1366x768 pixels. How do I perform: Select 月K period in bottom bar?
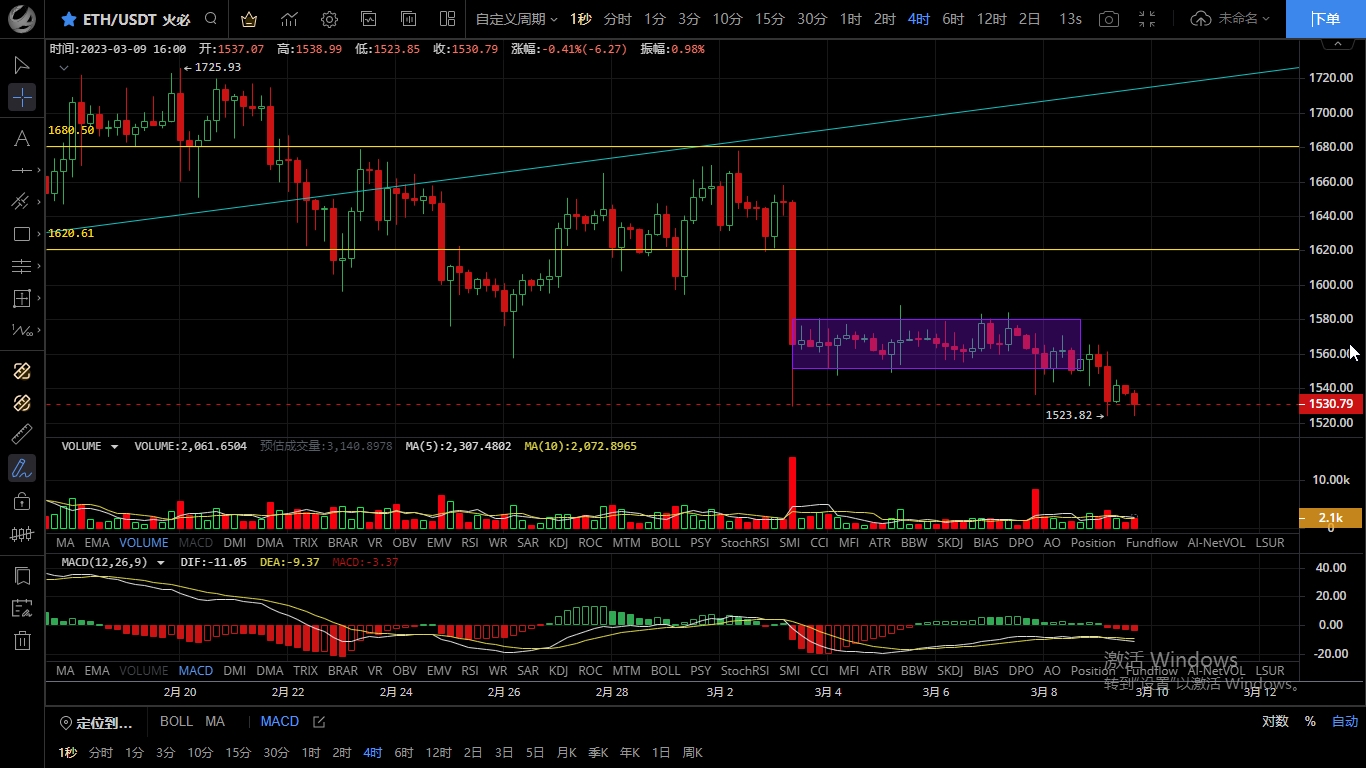567,753
